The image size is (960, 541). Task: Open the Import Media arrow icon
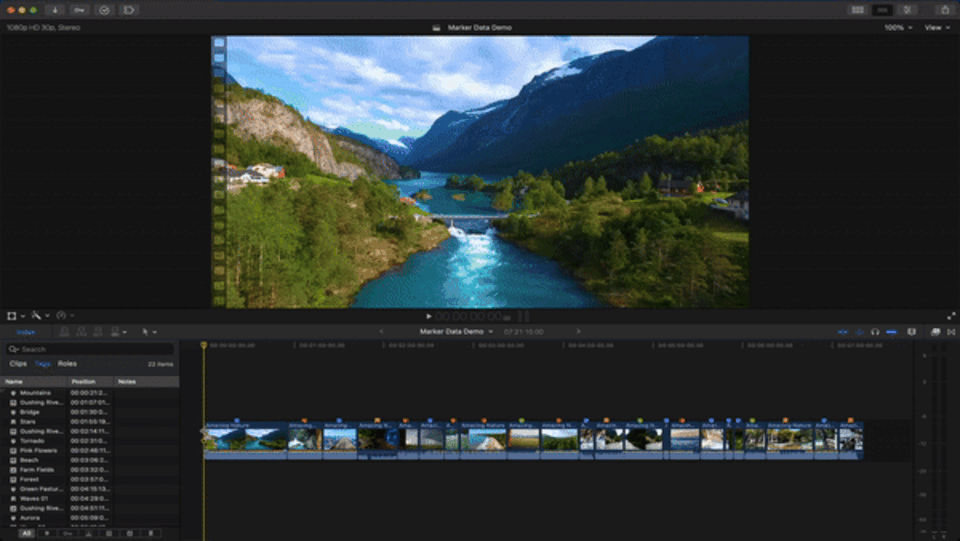54,10
